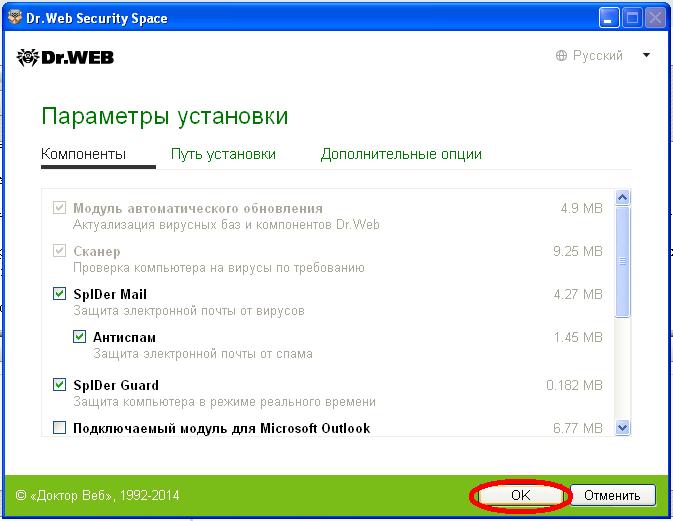The image size is (673, 521).
Task: Click the 9.25 MB size value
Action: (x=578, y=251)
